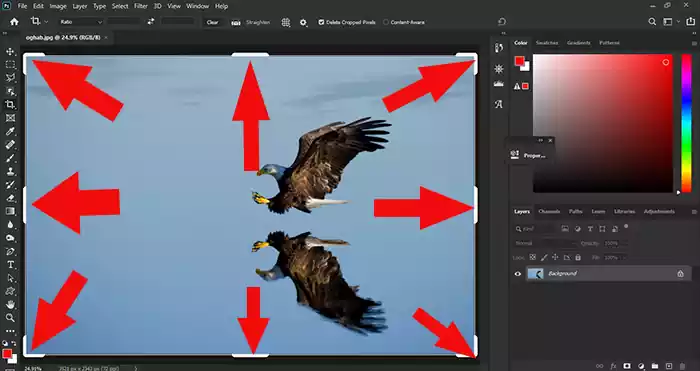Screen dimensions: 700x371
Task: Select the Object Selection tool
Action: 10,92
